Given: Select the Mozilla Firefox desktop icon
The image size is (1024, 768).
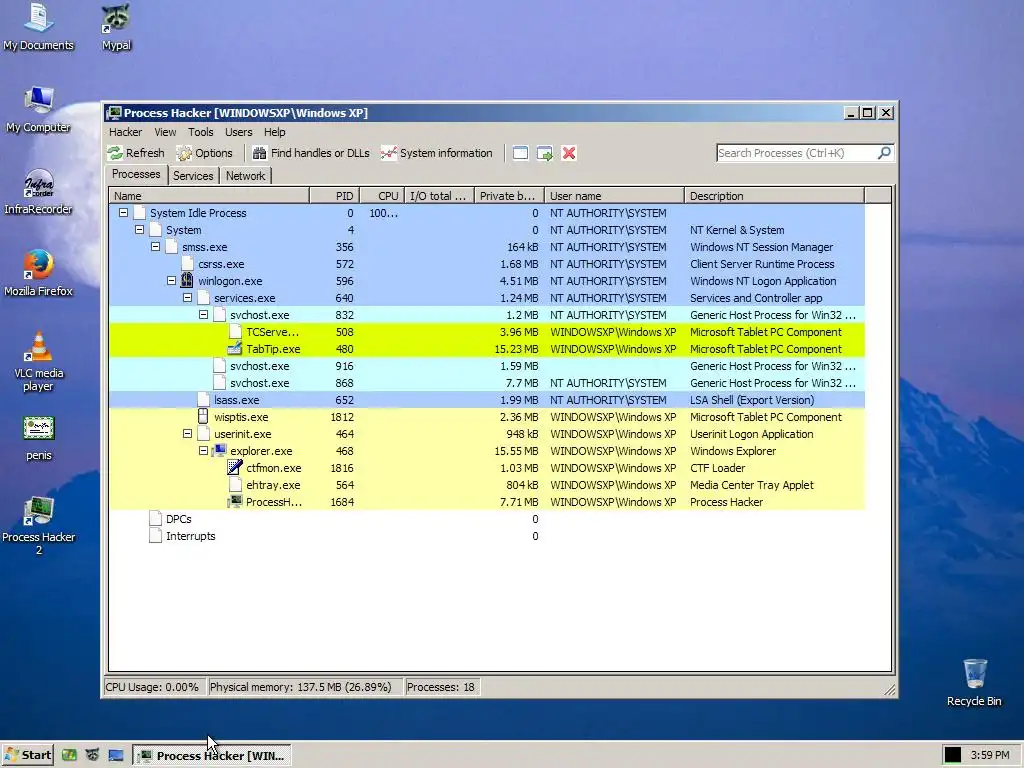Looking at the screenshot, I should (x=39, y=274).
